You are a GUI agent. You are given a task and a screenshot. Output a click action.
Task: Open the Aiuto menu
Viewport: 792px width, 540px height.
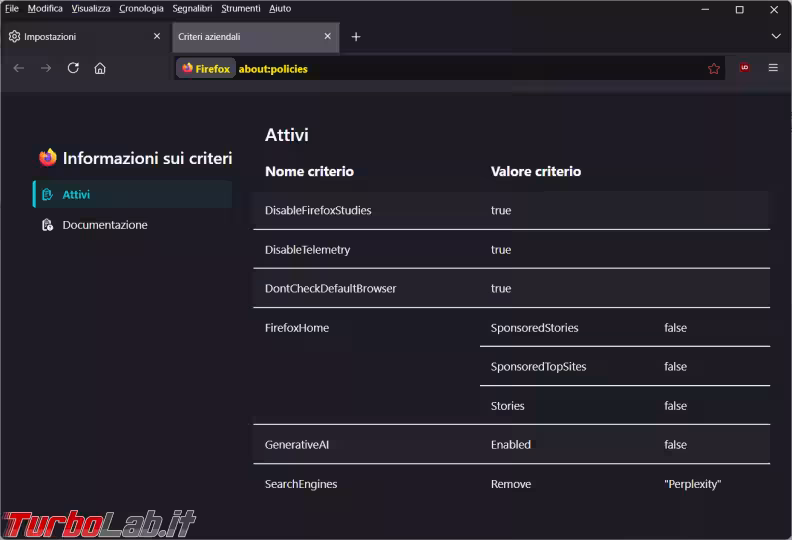[x=280, y=9]
